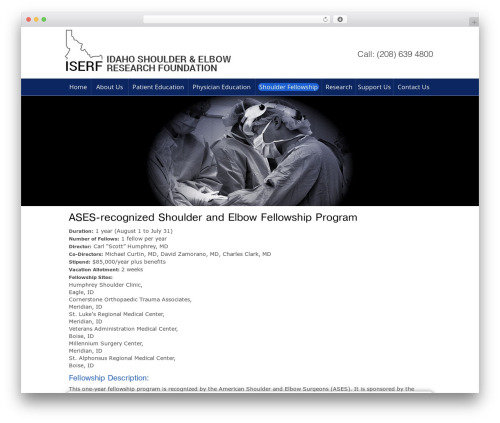
Task: Click the Co-Directors line
Action: pos(170,254)
